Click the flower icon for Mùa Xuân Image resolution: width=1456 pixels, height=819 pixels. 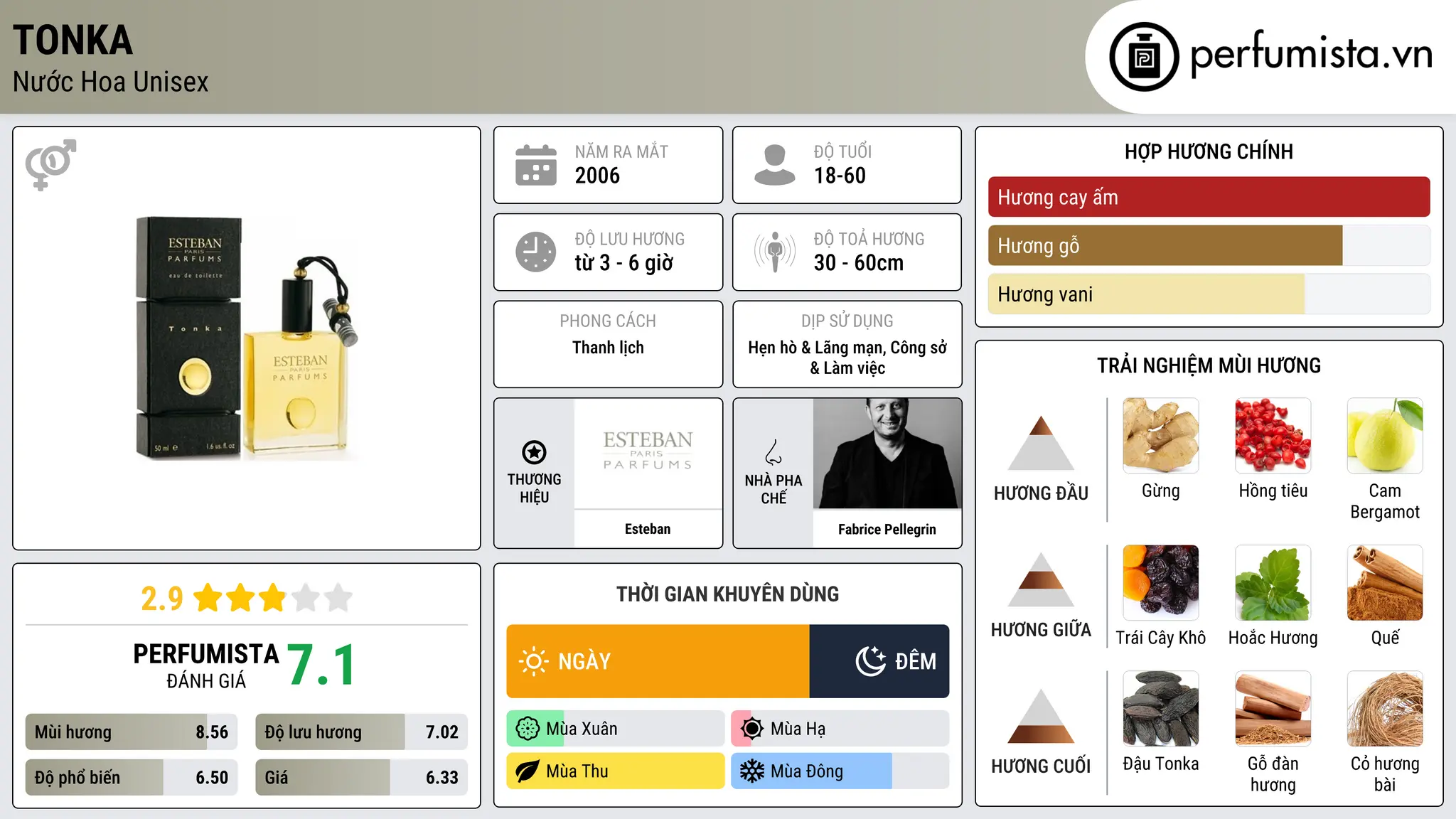click(x=528, y=729)
